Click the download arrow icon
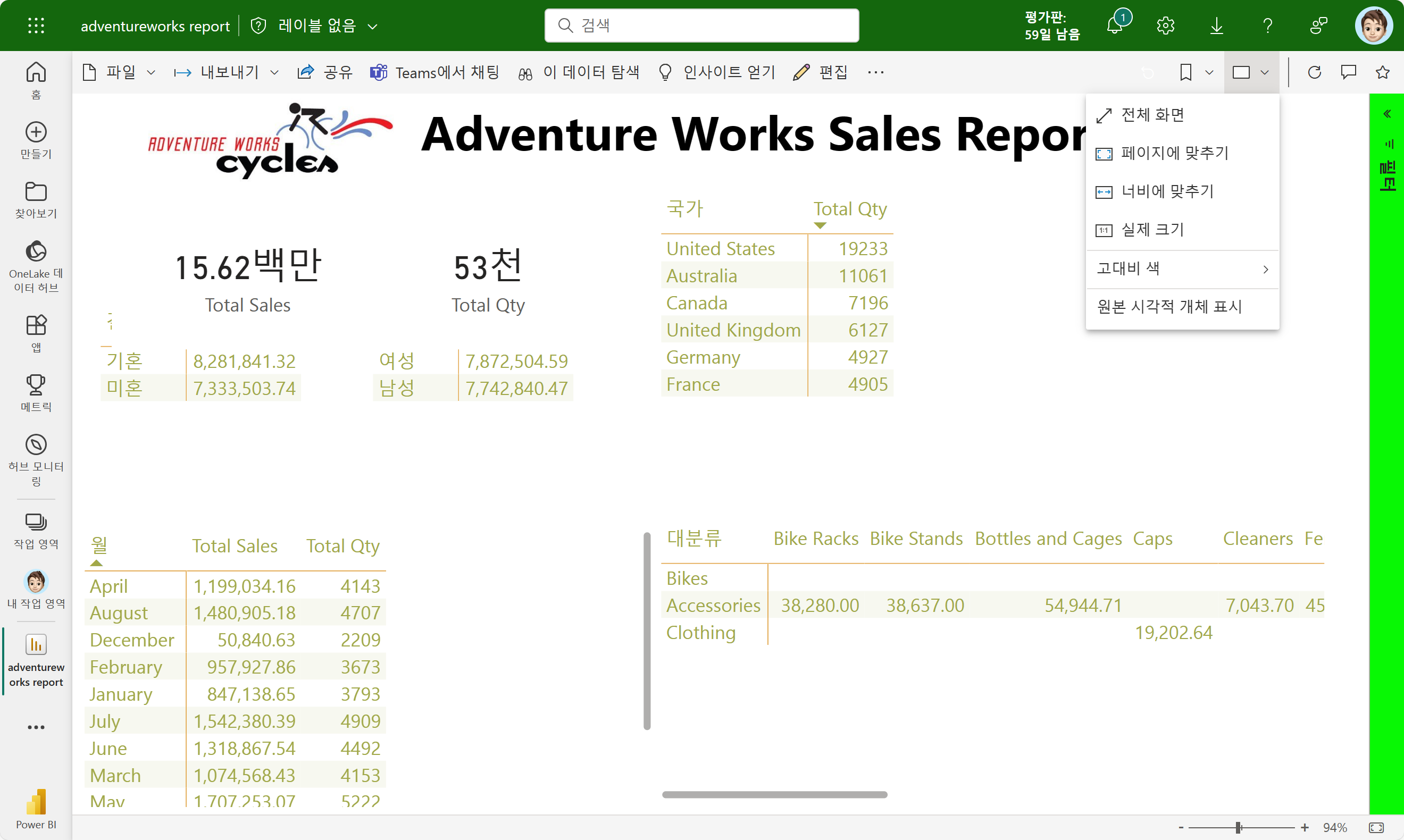Screen dimensions: 1404x840 pyautogui.click(x=1216, y=26)
